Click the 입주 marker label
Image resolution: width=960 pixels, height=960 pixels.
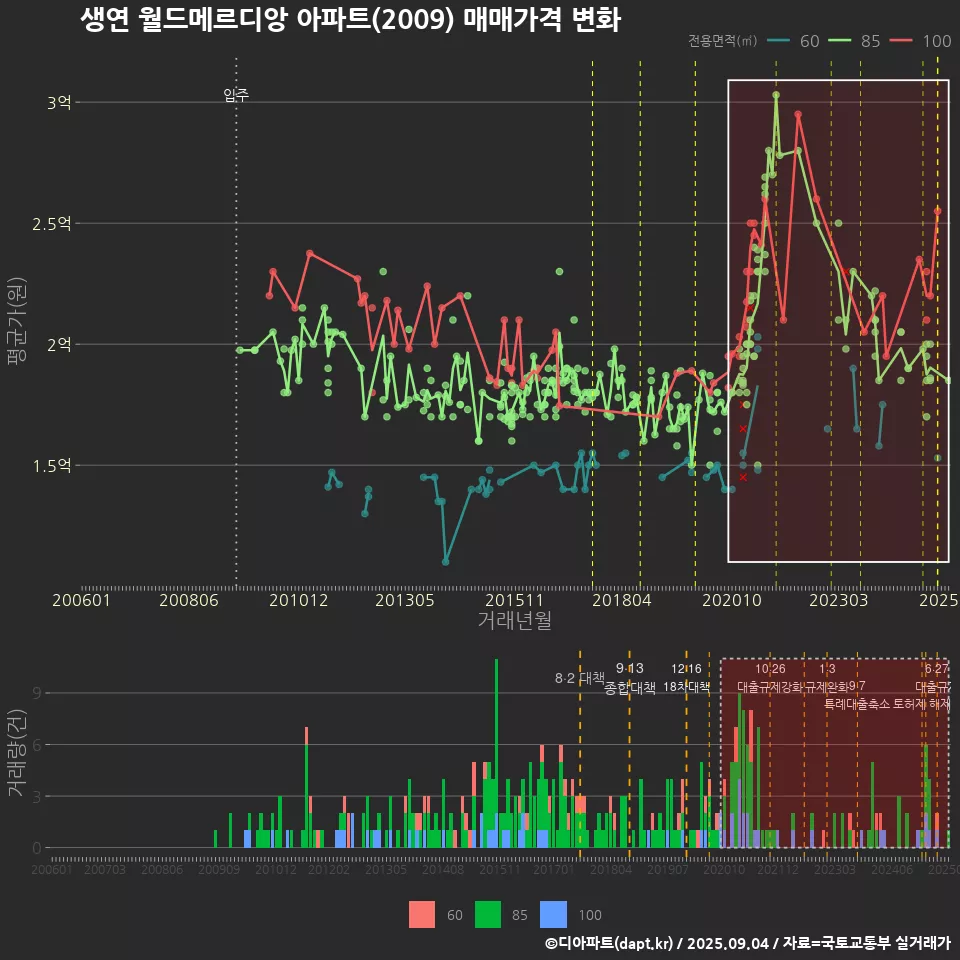coord(236,96)
